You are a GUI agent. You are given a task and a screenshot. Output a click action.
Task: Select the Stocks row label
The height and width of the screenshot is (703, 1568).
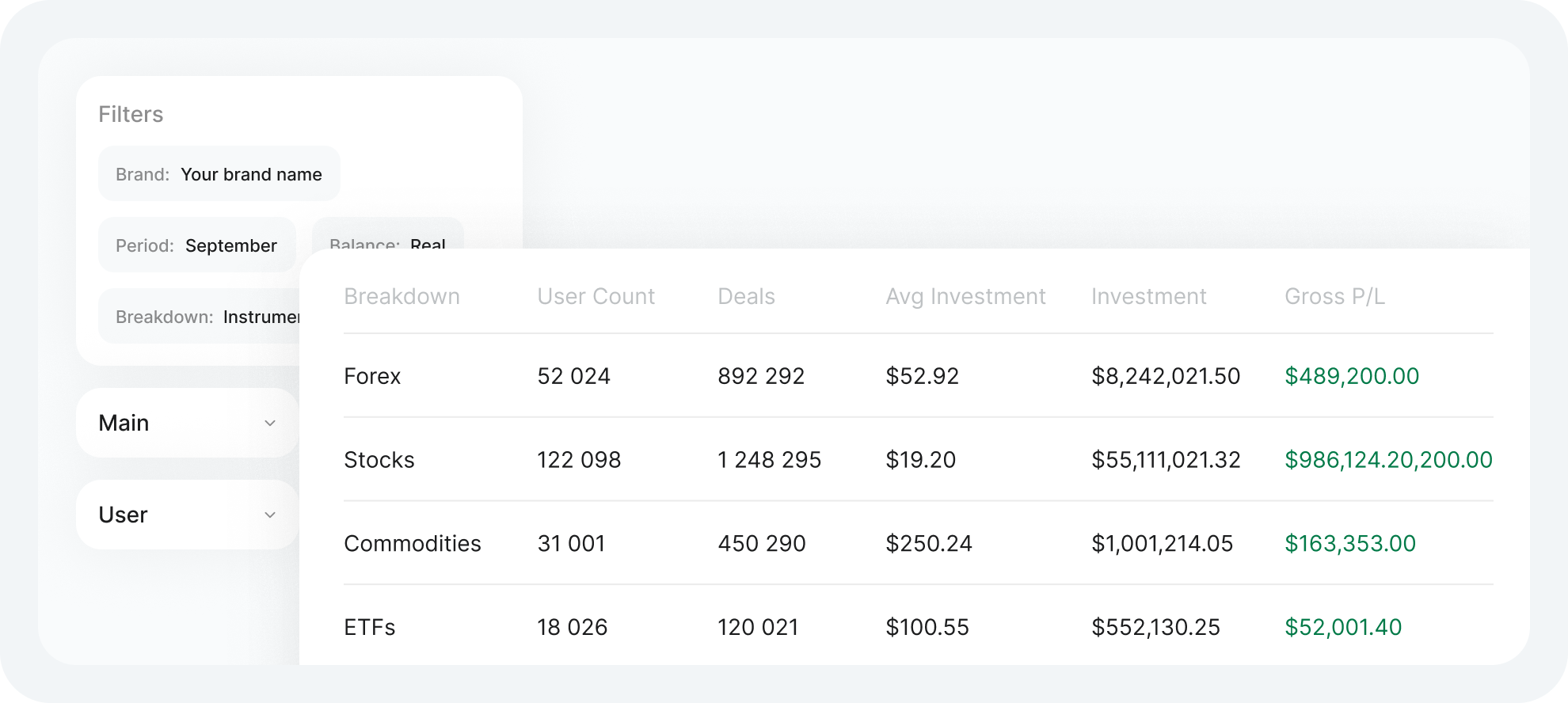379,460
